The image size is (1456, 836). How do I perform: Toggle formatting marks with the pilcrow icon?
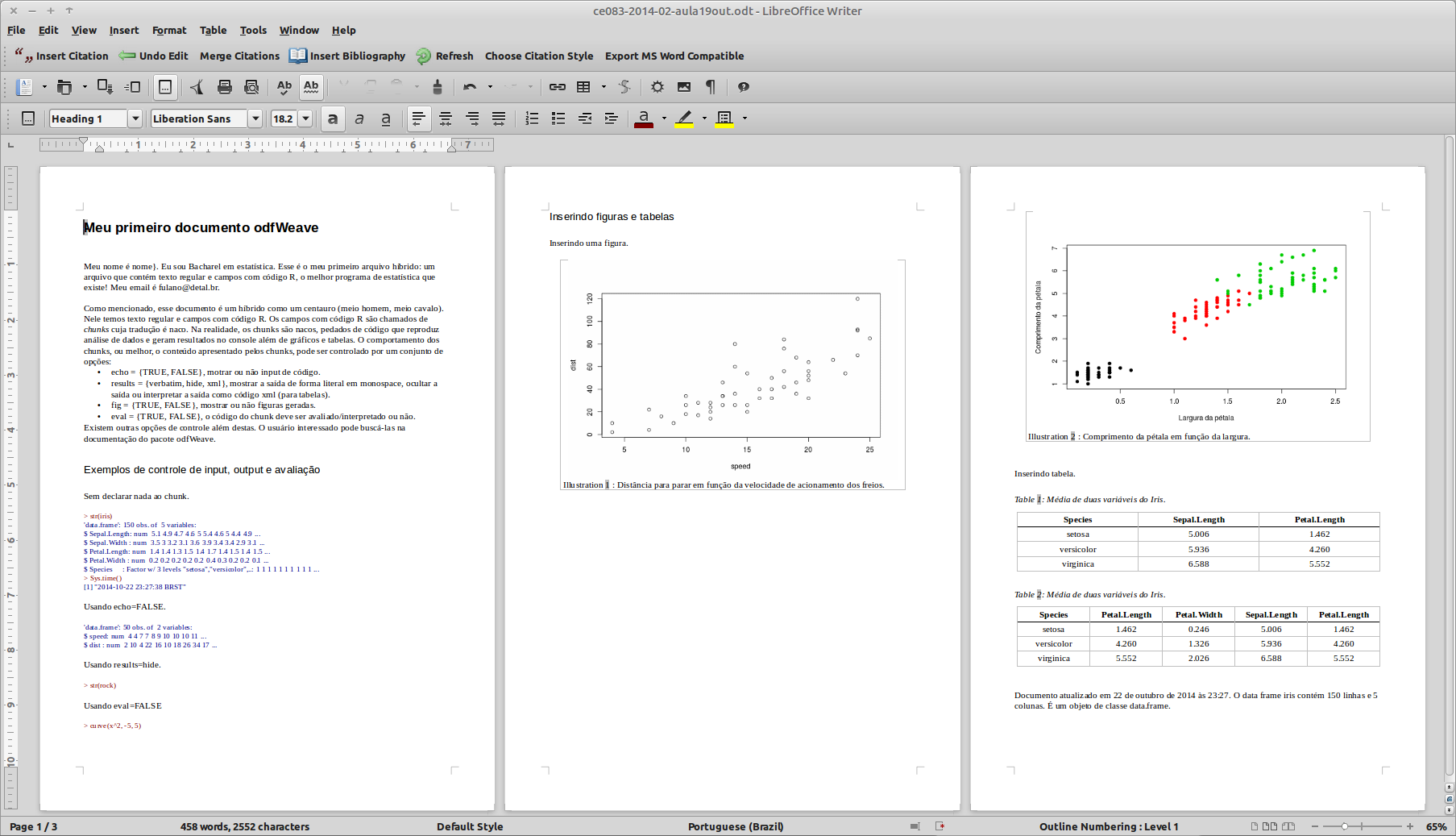711,87
